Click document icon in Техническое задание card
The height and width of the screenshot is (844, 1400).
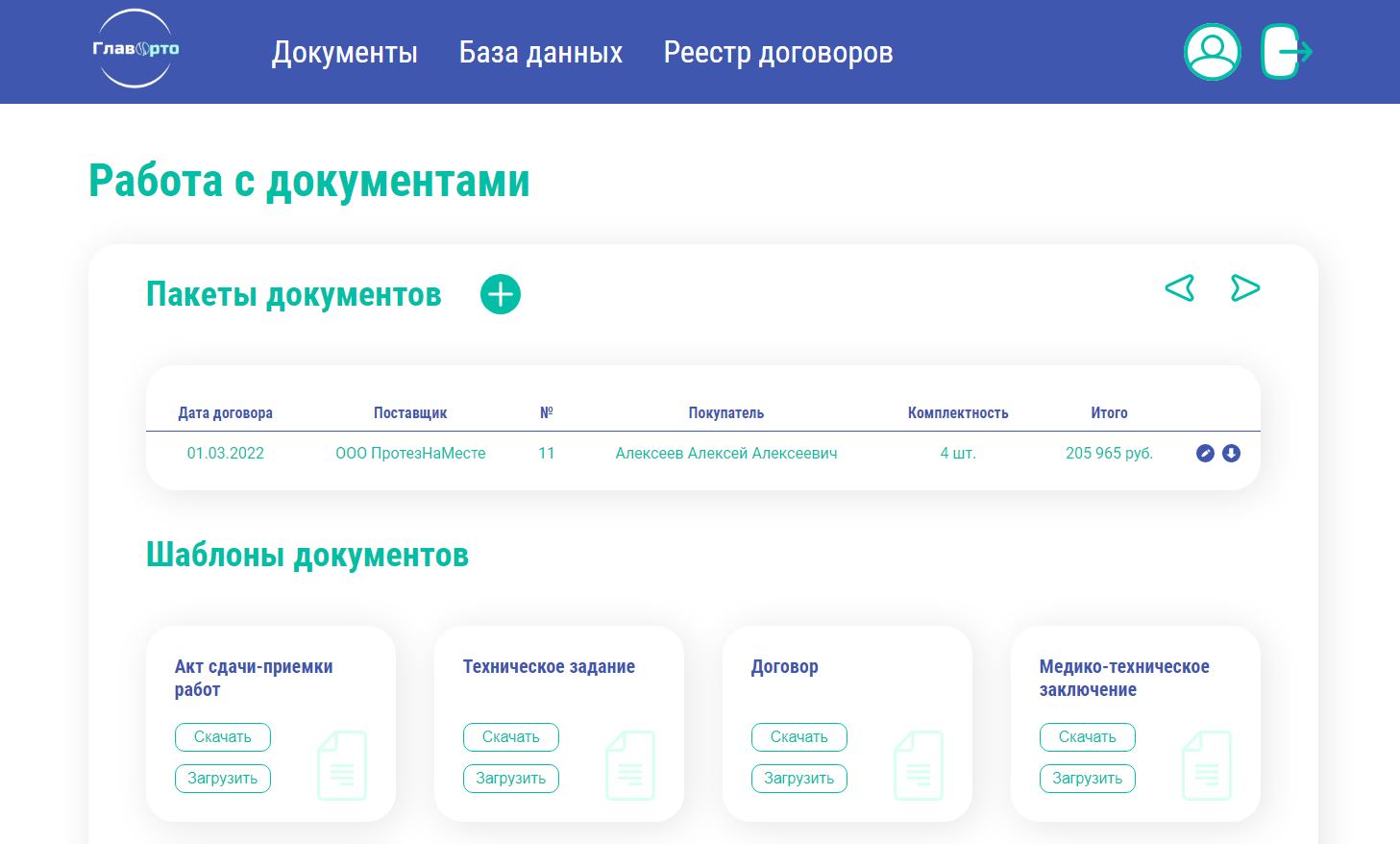pos(630,765)
